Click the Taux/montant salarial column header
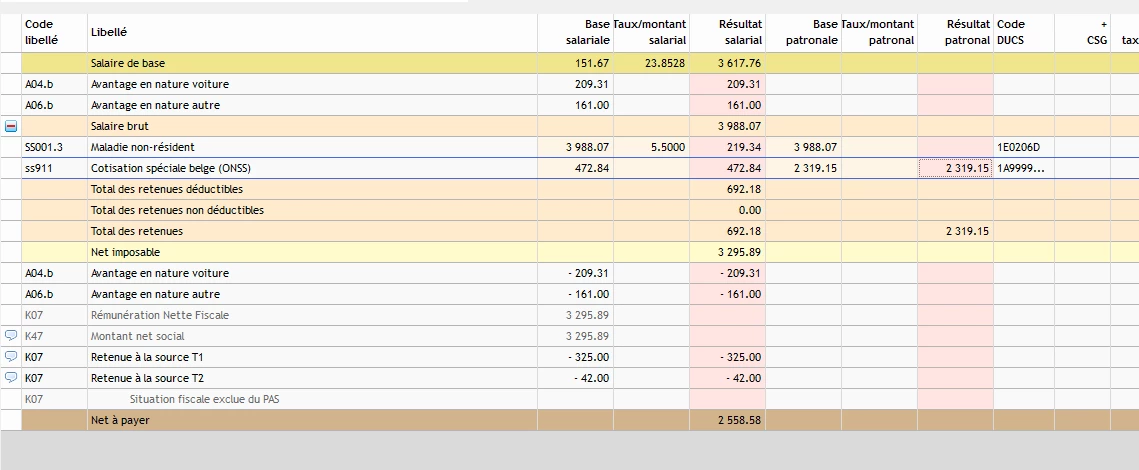Viewport: 1139px width, 470px height. pyautogui.click(x=651, y=33)
